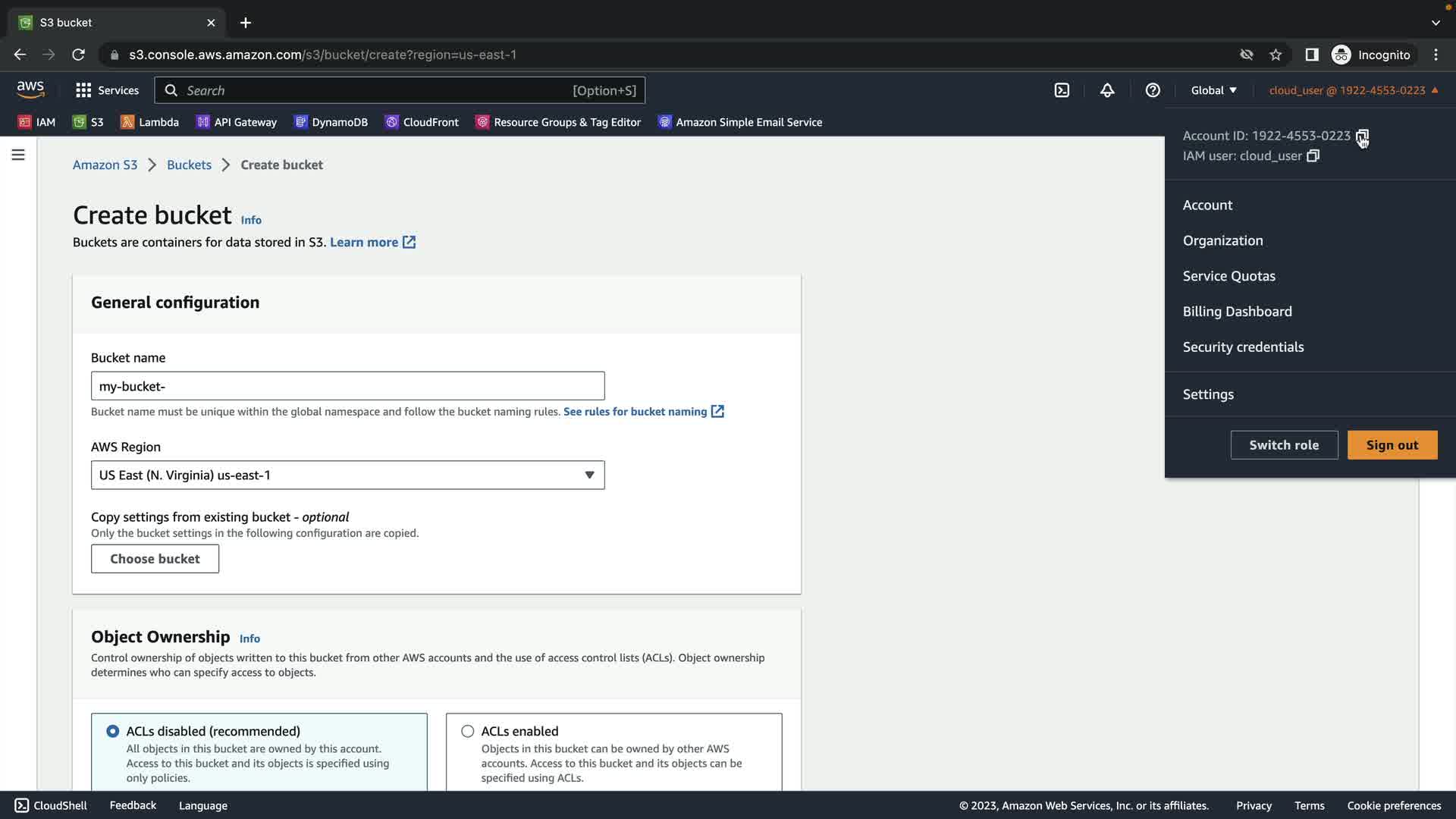Viewport: 1456px width, 819px height.
Task: Click the Choose bucket button
Action: (155, 559)
